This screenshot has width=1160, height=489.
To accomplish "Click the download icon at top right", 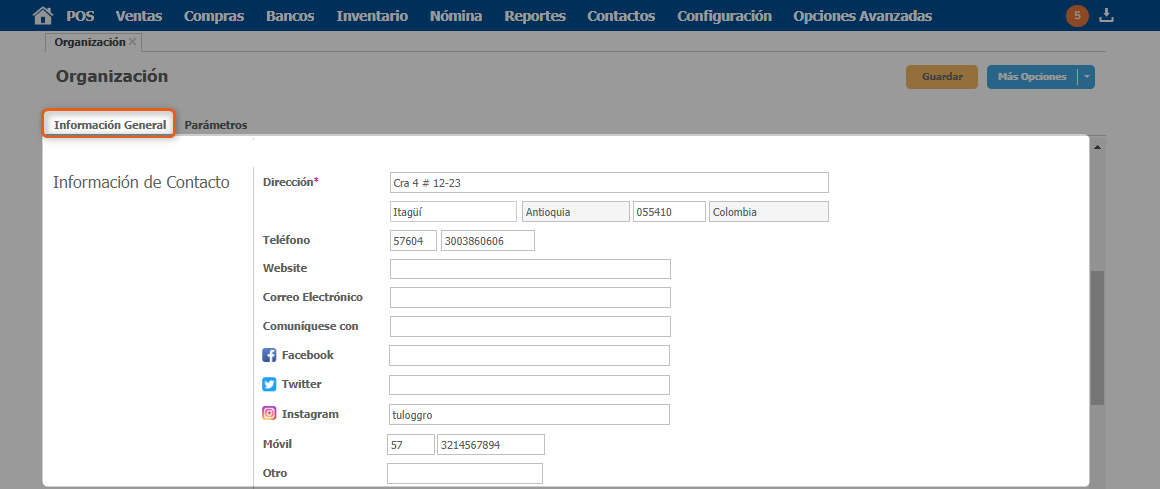I will (x=1106, y=16).
